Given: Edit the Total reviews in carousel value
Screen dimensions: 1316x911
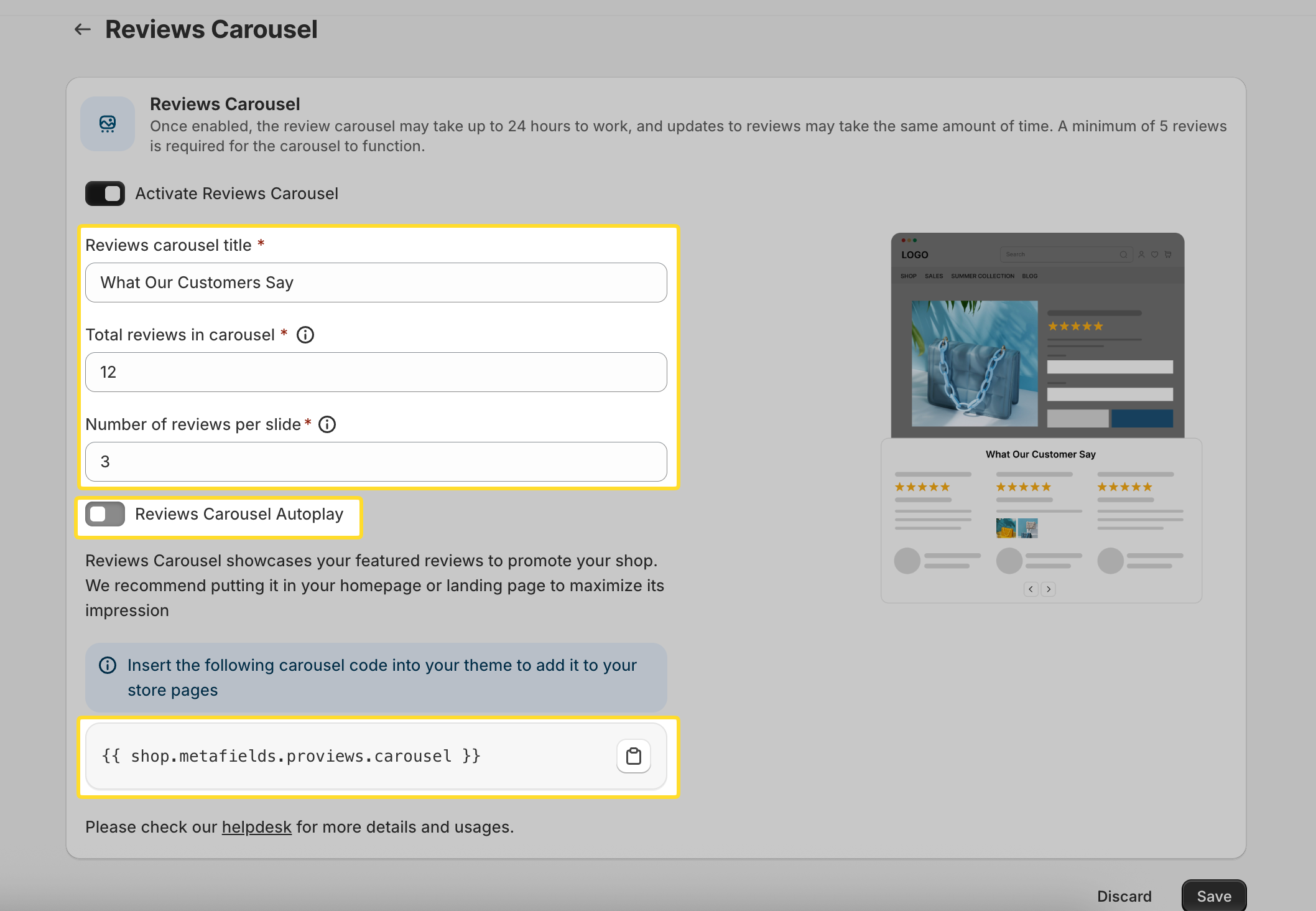Looking at the screenshot, I should [x=375, y=371].
